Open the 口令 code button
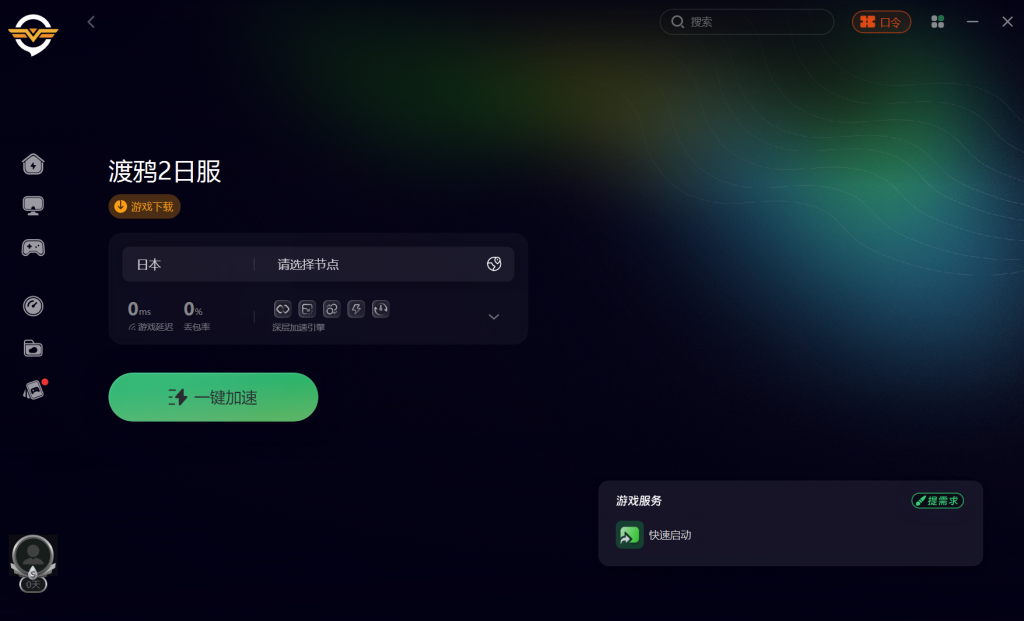 coord(881,22)
